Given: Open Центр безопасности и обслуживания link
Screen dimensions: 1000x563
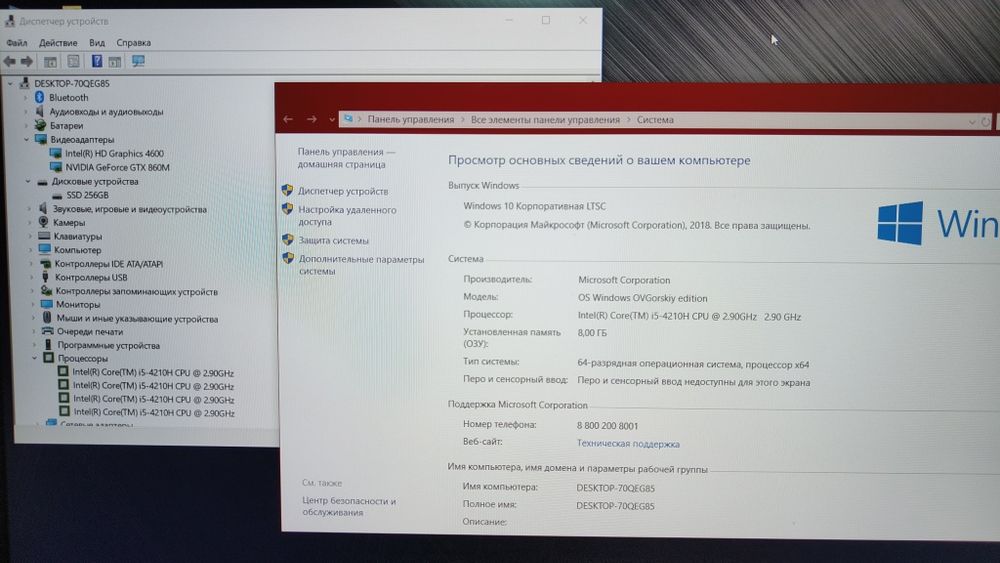Looking at the screenshot, I should point(349,507).
